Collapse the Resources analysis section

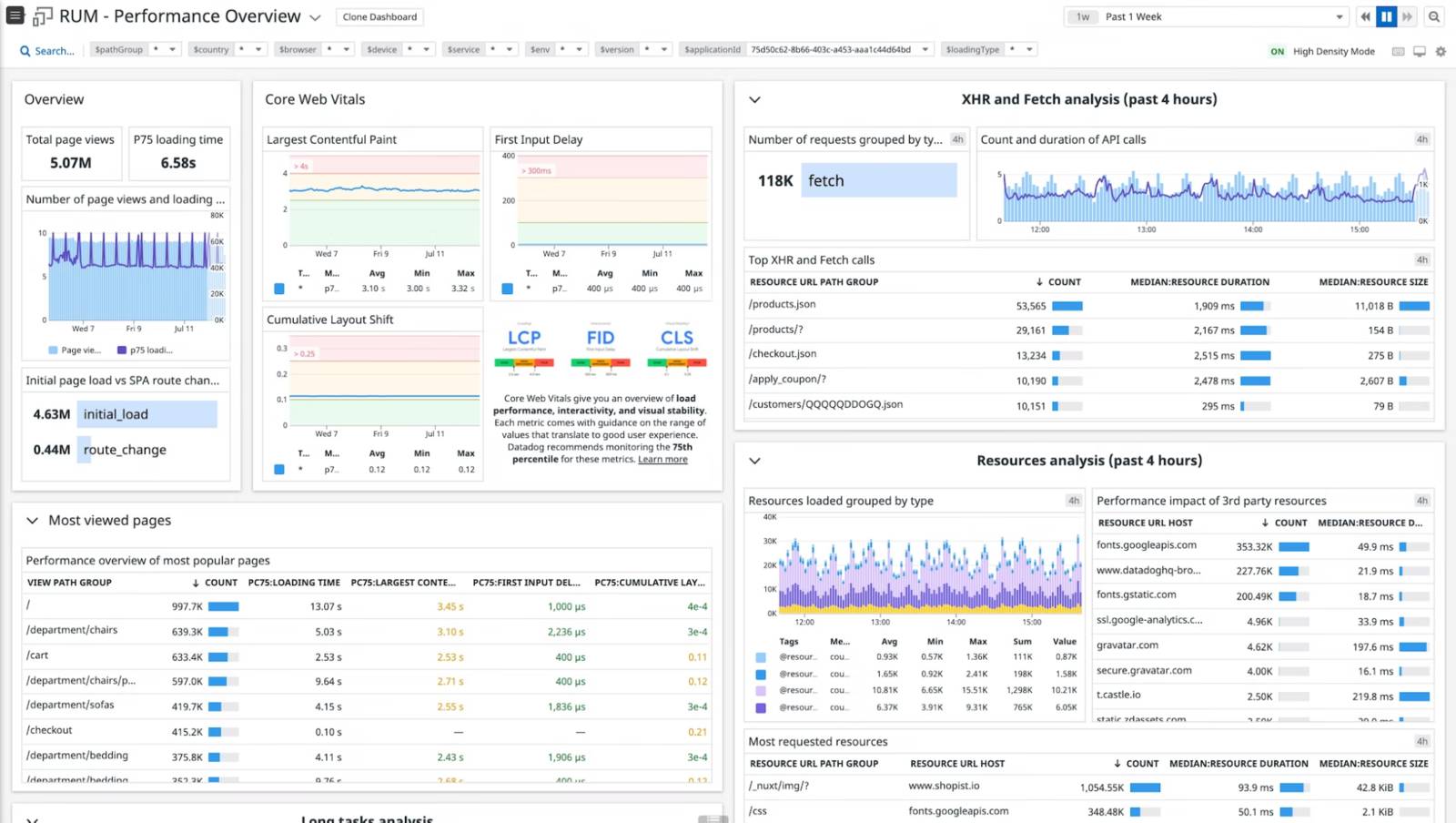[753, 461]
